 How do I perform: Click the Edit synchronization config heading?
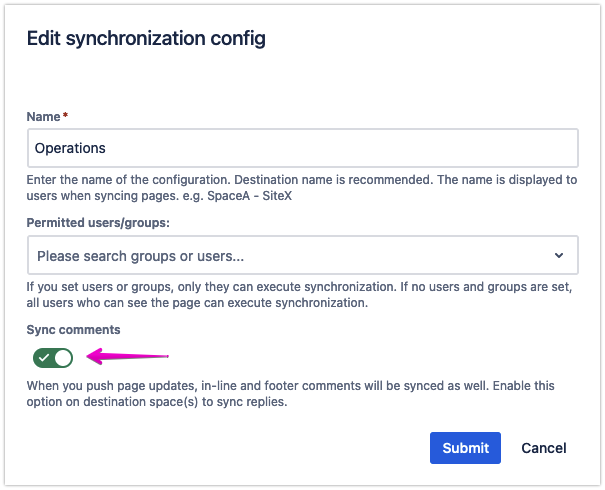click(145, 39)
